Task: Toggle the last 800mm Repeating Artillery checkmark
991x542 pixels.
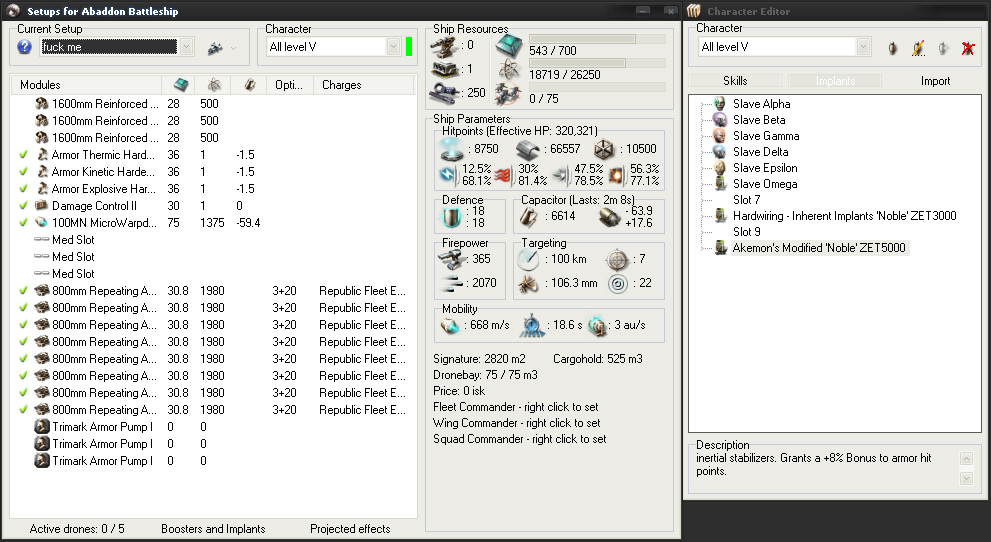Action: [23, 410]
